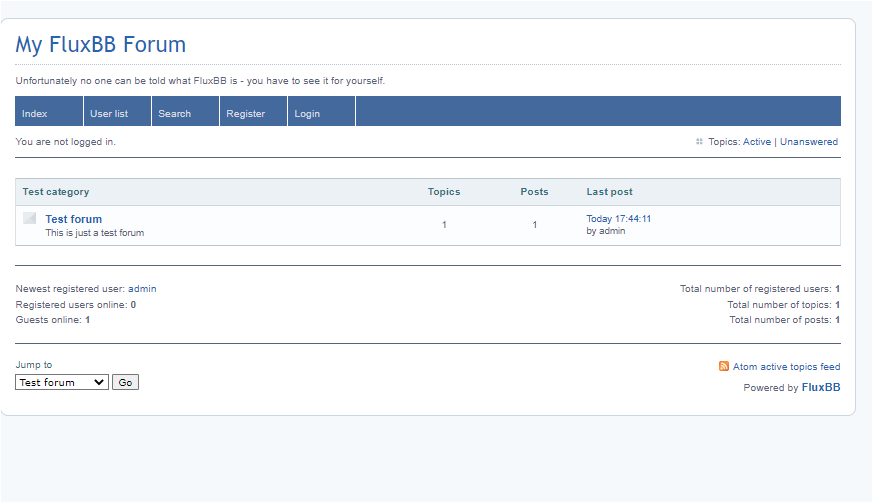This screenshot has height=503, width=873.
Task: Visit the FluxBB powered-by link
Action: pyautogui.click(x=821, y=387)
